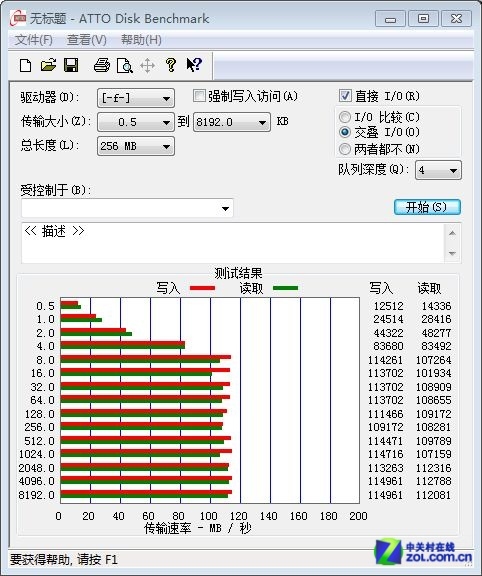Click the 1024.0 row label in chart
This screenshot has width=482, height=576.
36,454
